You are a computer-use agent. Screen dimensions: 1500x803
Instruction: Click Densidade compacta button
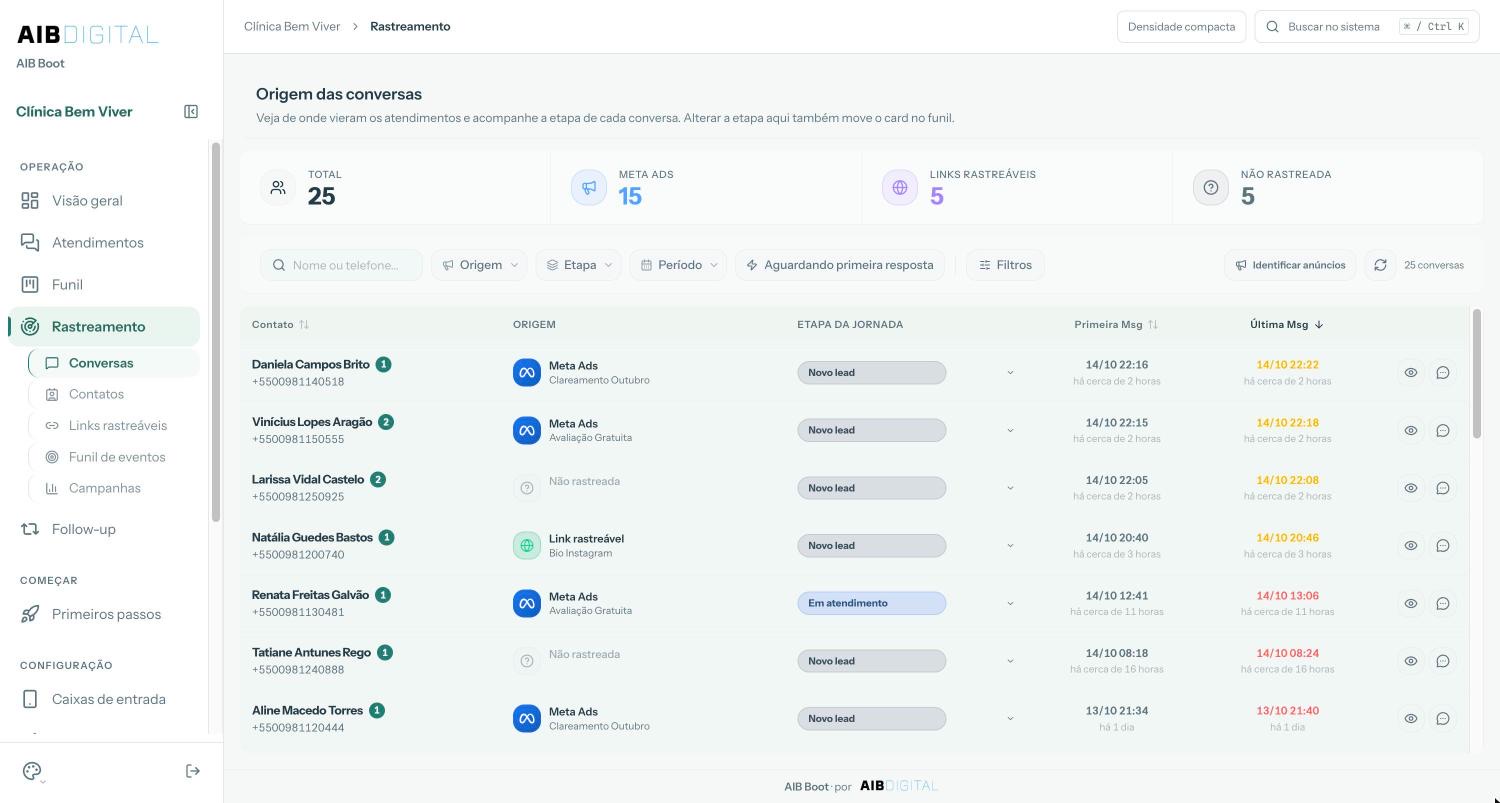[1181, 27]
